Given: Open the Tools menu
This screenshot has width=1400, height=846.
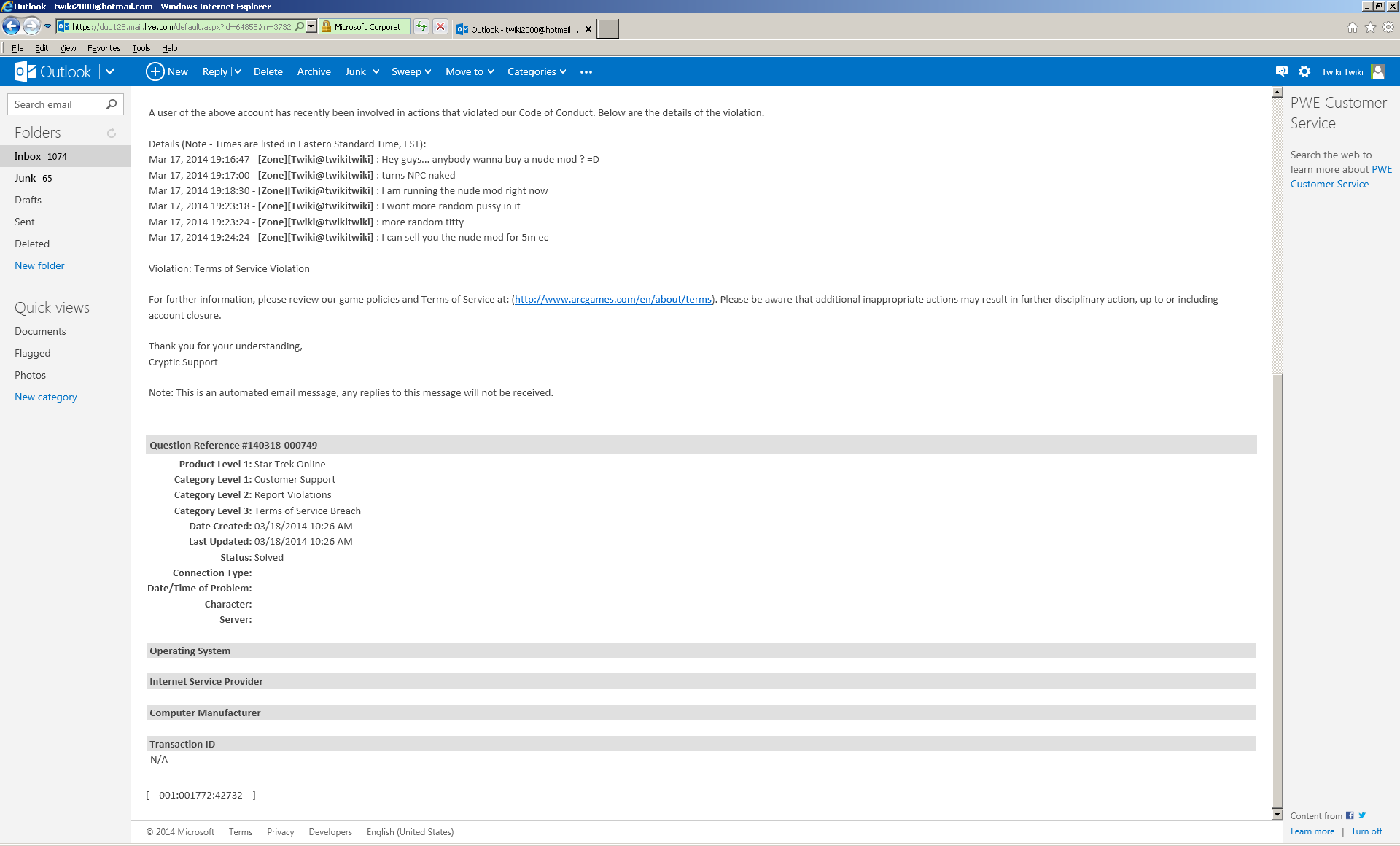Looking at the screenshot, I should [141, 48].
